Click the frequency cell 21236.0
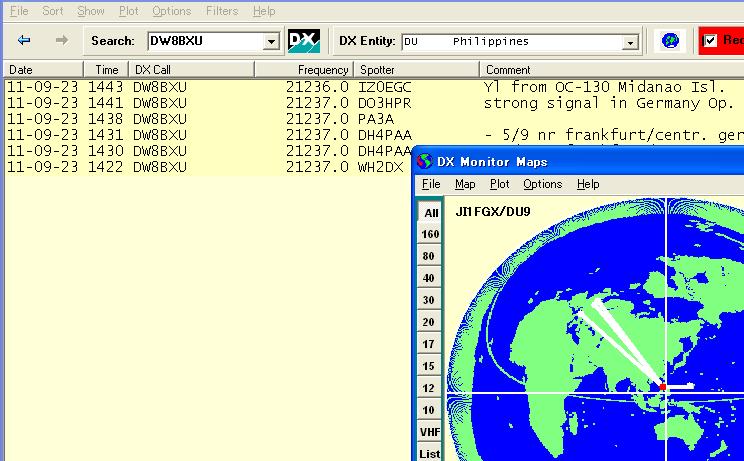This screenshot has height=461, width=744. pyautogui.click(x=317, y=87)
